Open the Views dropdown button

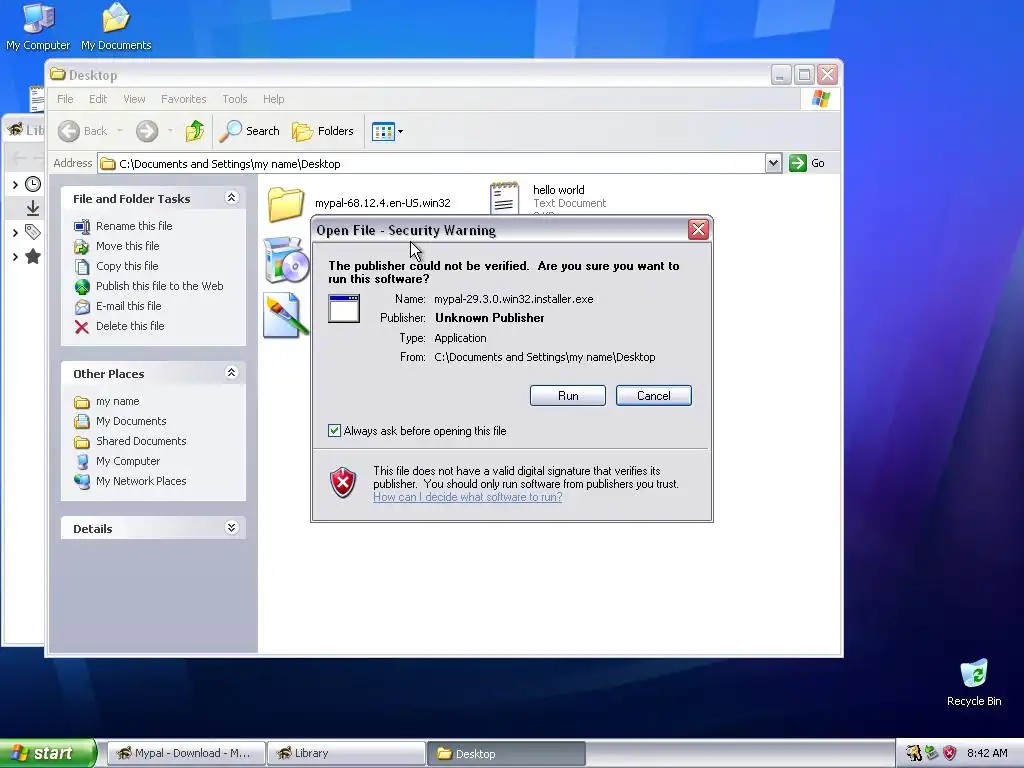pyautogui.click(x=387, y=131)
